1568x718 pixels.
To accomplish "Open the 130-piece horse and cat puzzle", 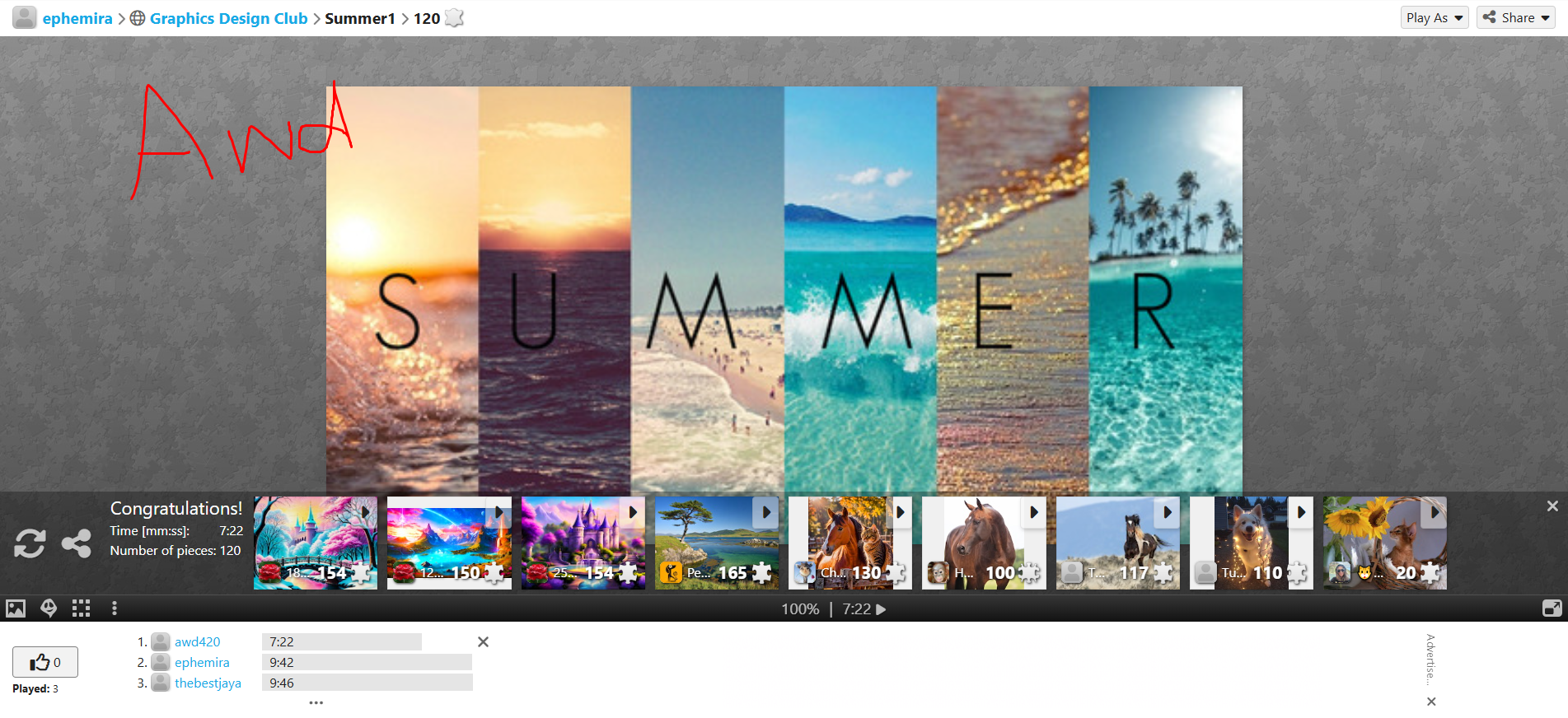I will point(850,543).
